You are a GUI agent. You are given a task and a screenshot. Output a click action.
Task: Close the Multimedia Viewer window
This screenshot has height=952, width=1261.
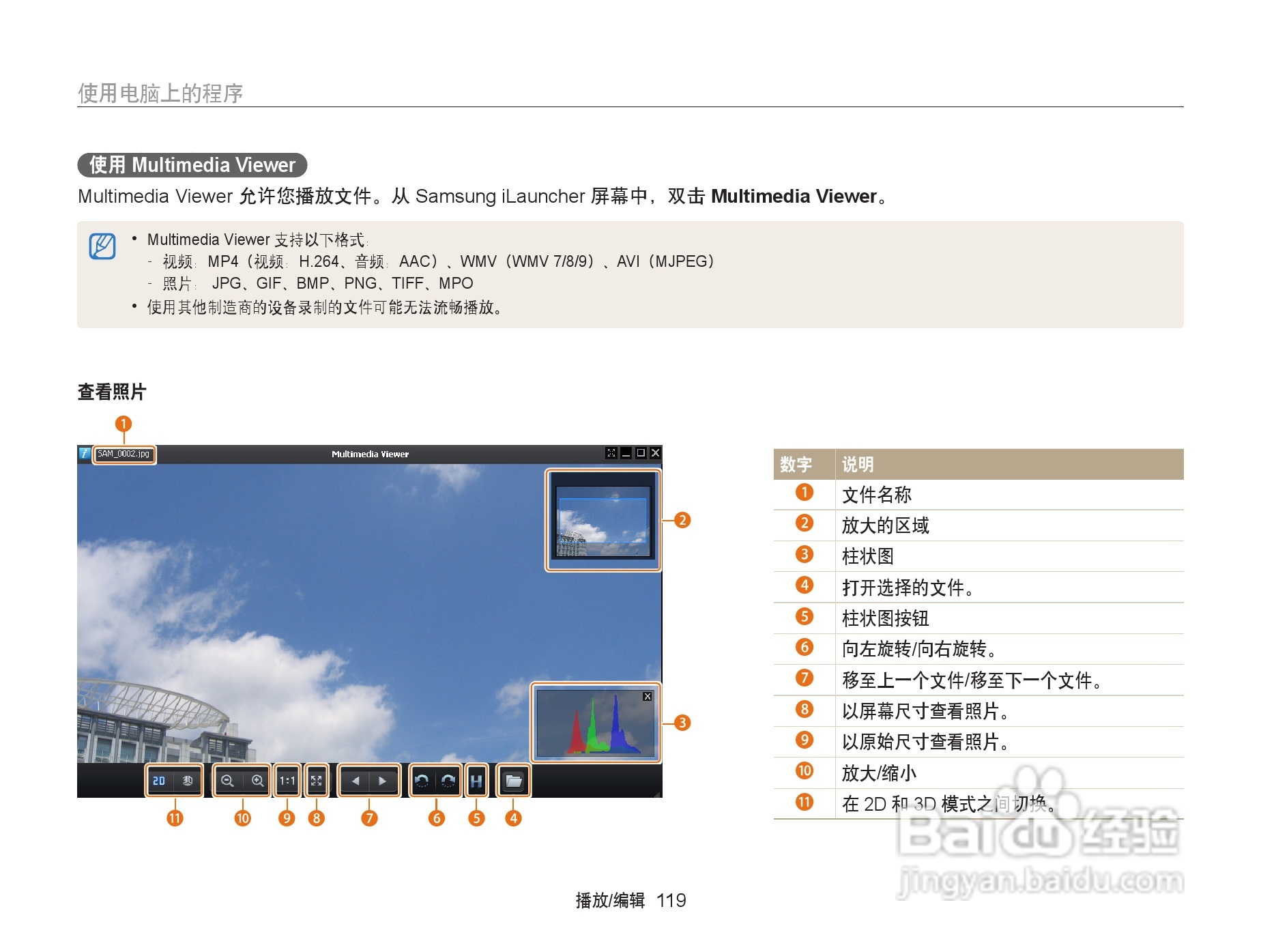coord(655,453)
